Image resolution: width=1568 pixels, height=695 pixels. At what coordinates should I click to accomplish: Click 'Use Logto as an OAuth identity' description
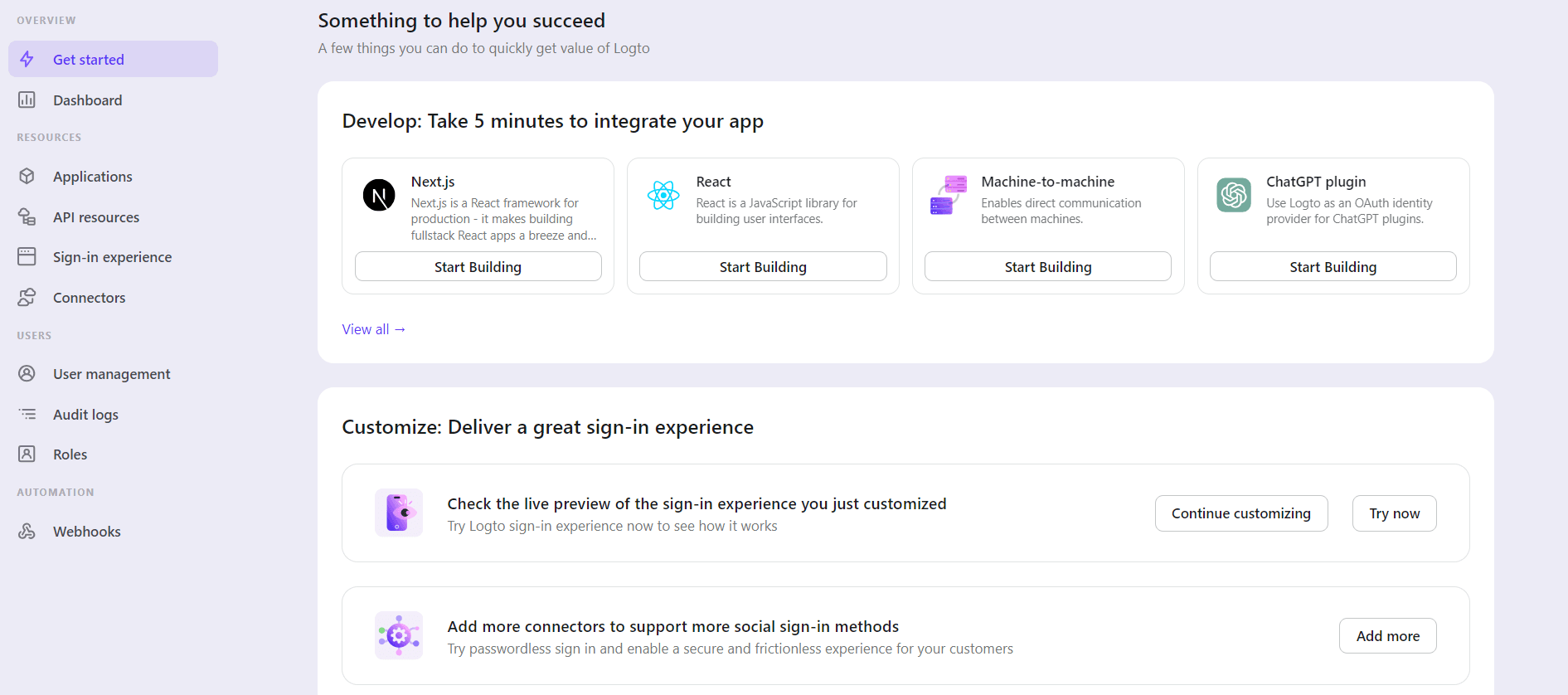1349,211
